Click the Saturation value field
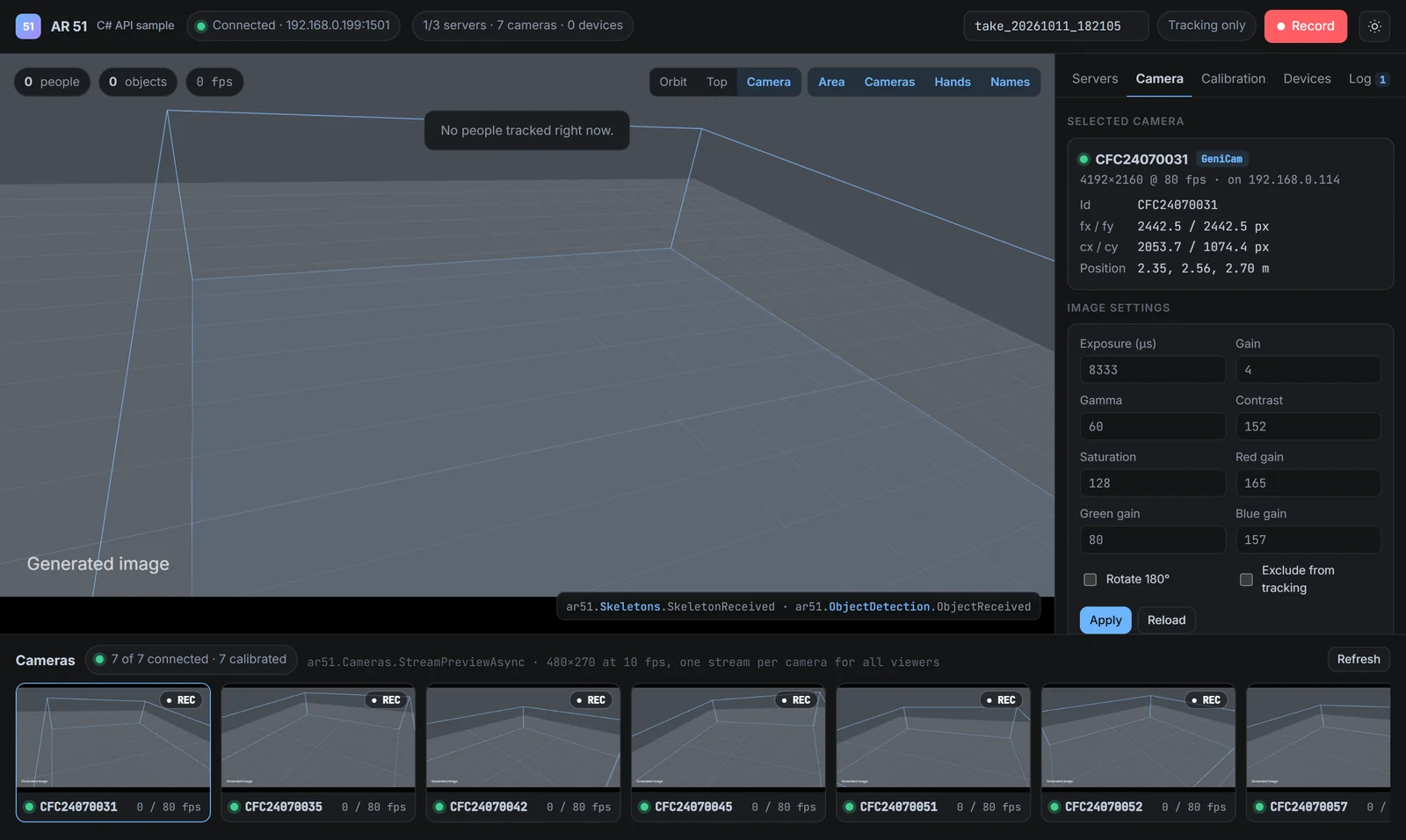 tap(1152, 483)
